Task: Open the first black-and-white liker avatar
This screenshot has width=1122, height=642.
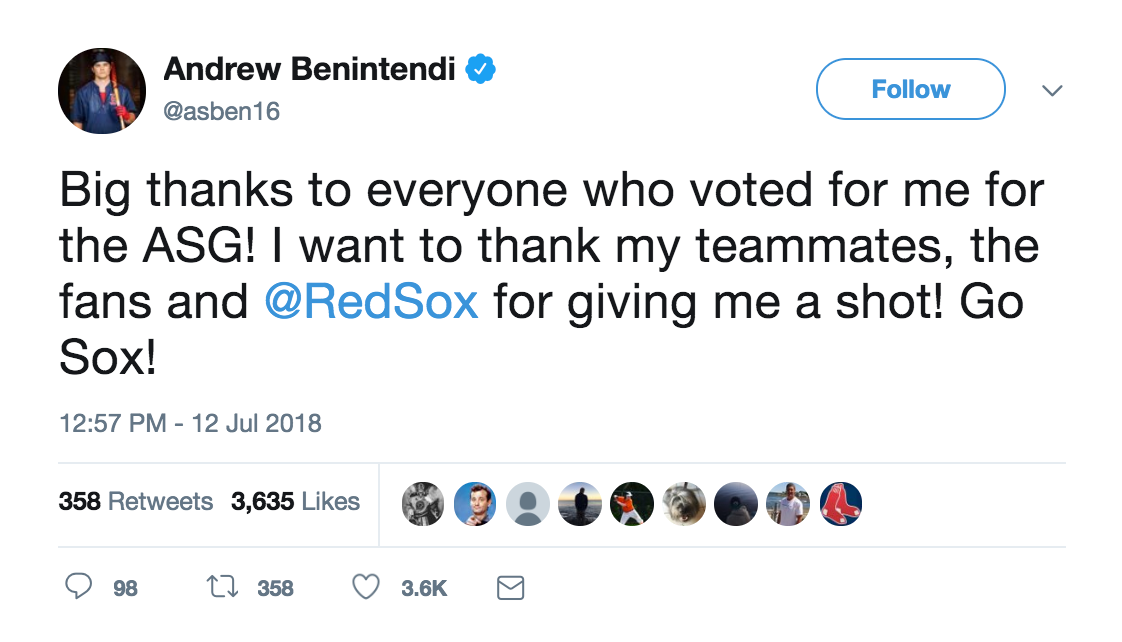Action: [x=423, y=504]
